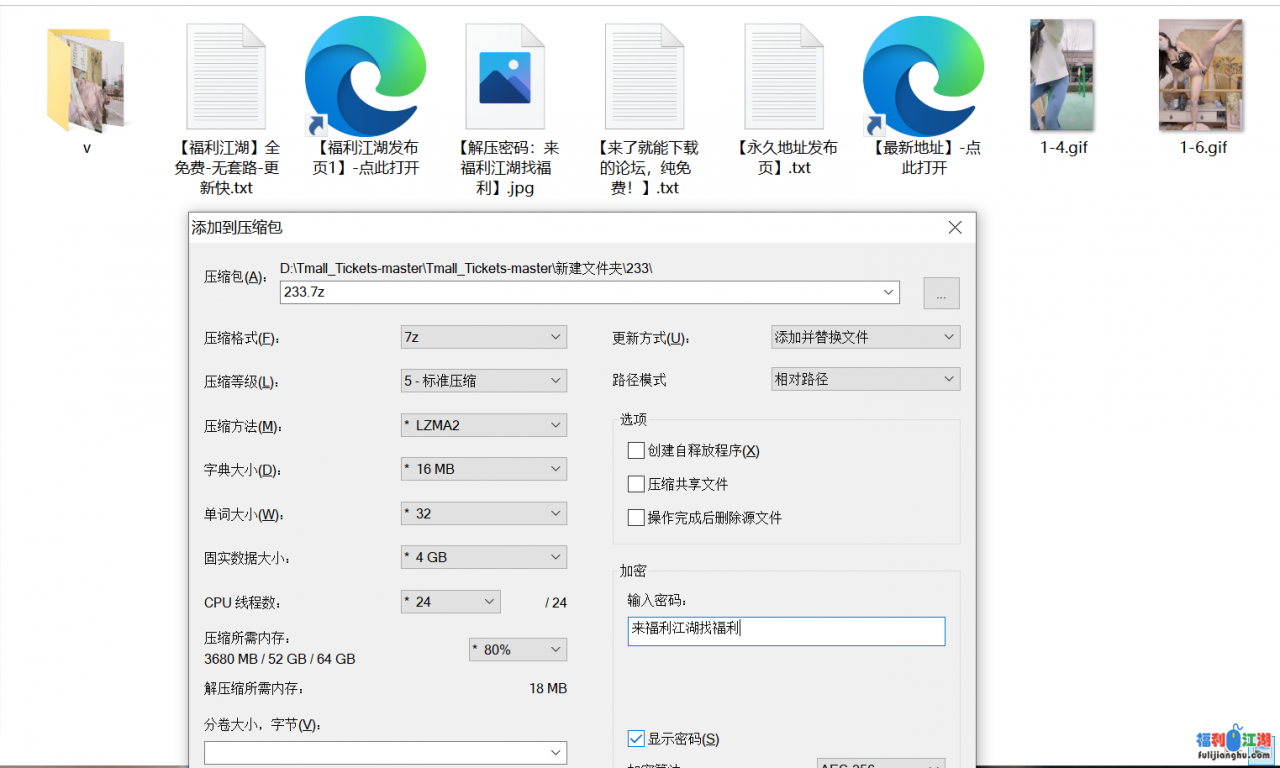Enable 操作完成后删除源文件 option
Image resolution: width=1280 pixels, height=768 pixels.
pos(636,518)
